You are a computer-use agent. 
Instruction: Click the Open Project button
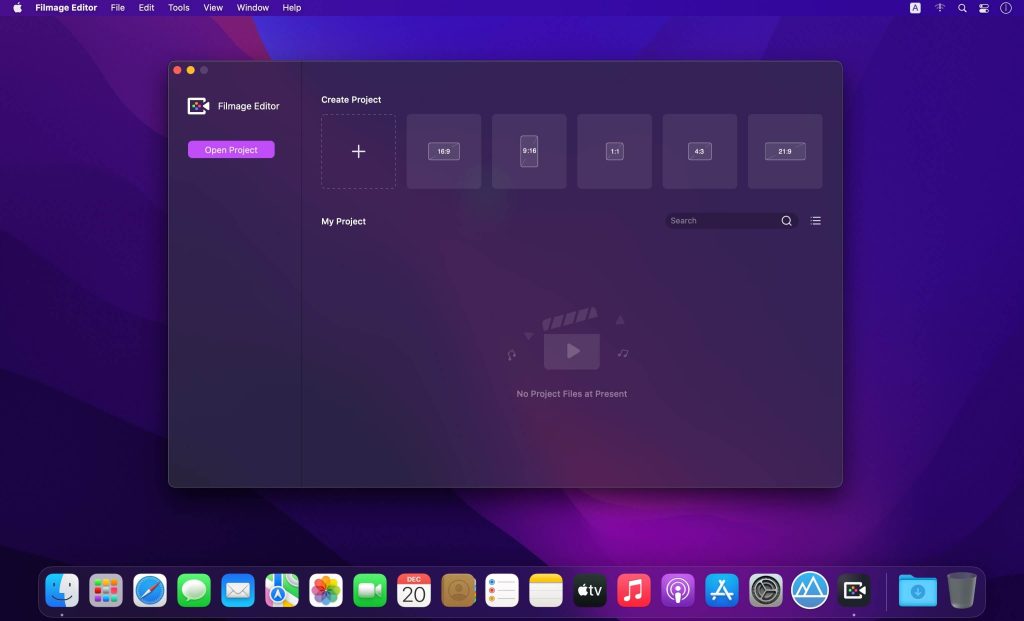[231, 148]
